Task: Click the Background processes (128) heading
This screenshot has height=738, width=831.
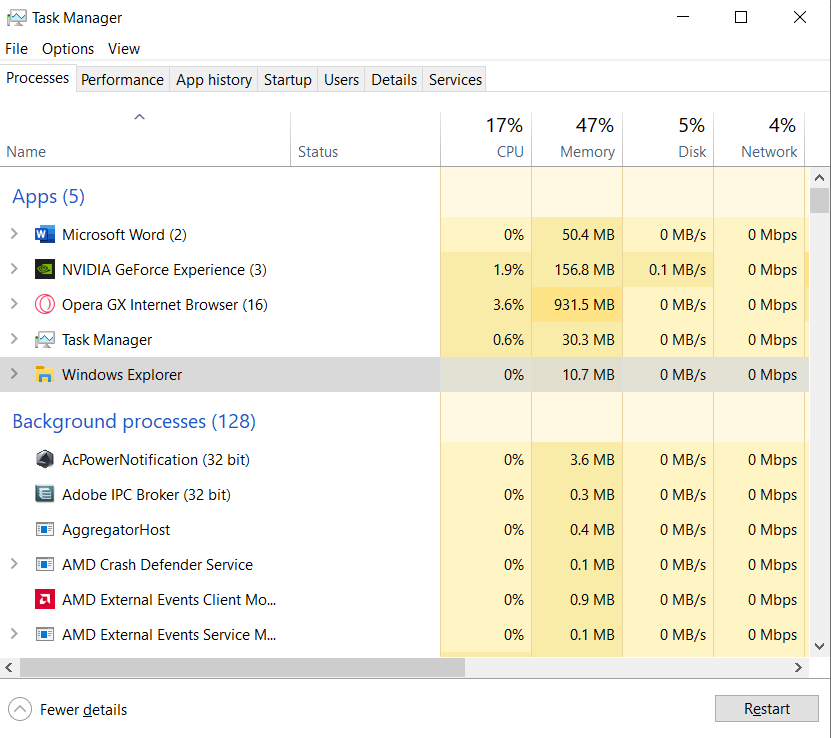Action: (134, 422)
